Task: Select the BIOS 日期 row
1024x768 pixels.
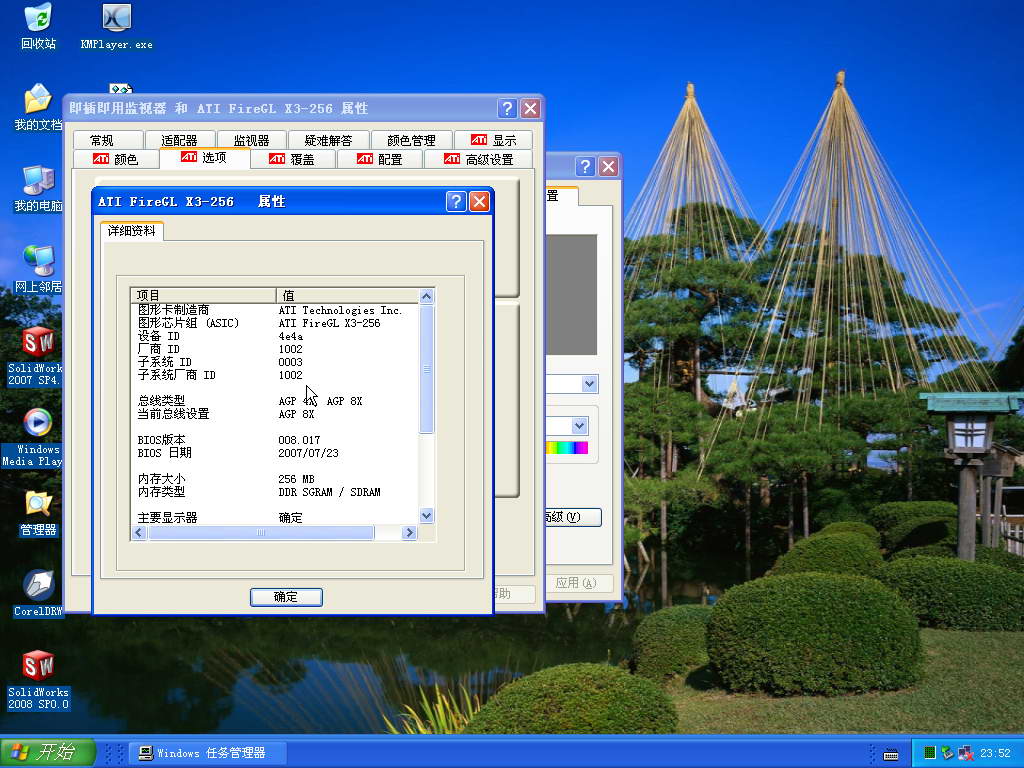Action: (274, 453)
